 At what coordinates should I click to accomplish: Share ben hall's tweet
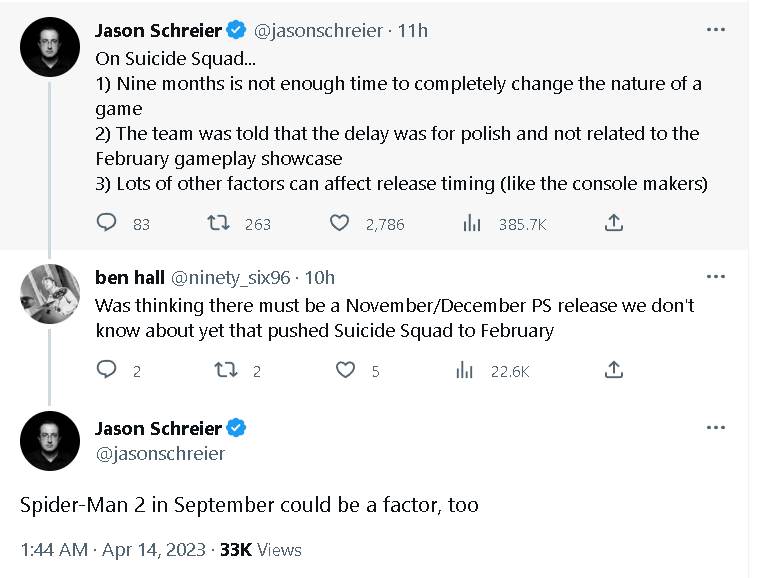pyautogui.click(x=614, y=370)
